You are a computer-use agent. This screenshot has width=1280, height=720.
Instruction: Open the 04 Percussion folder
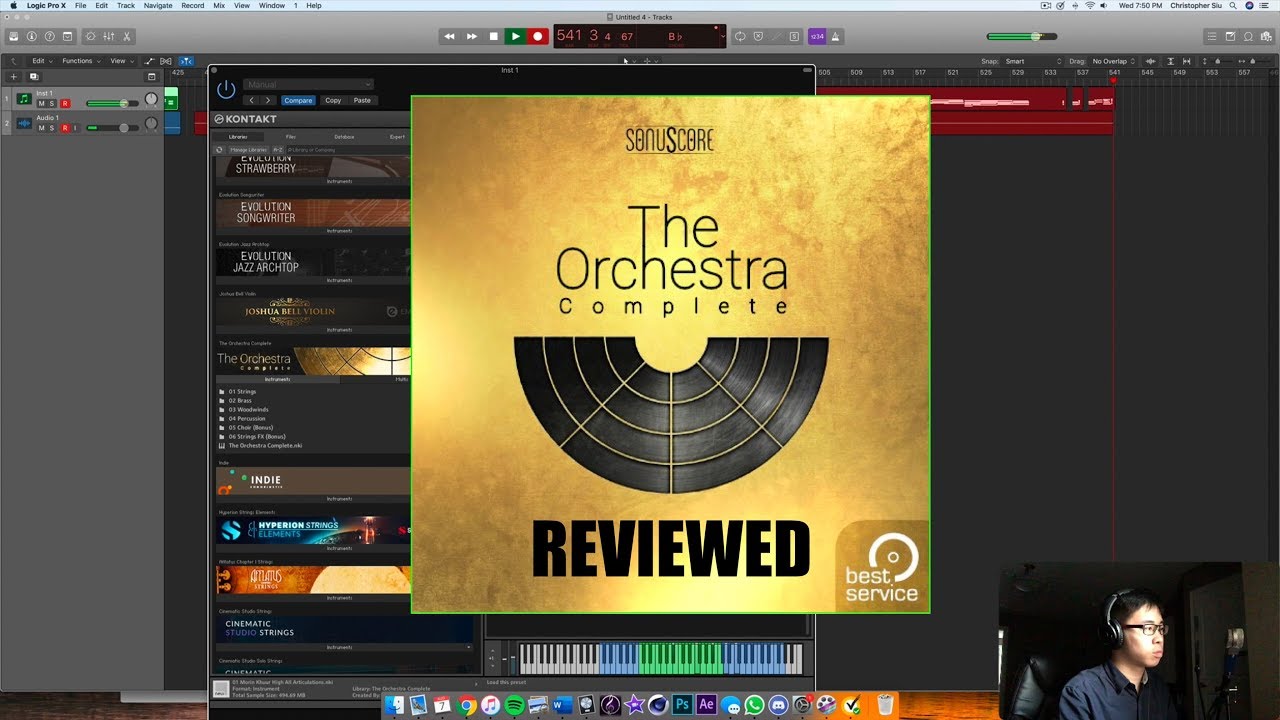(x=247, y=419)
